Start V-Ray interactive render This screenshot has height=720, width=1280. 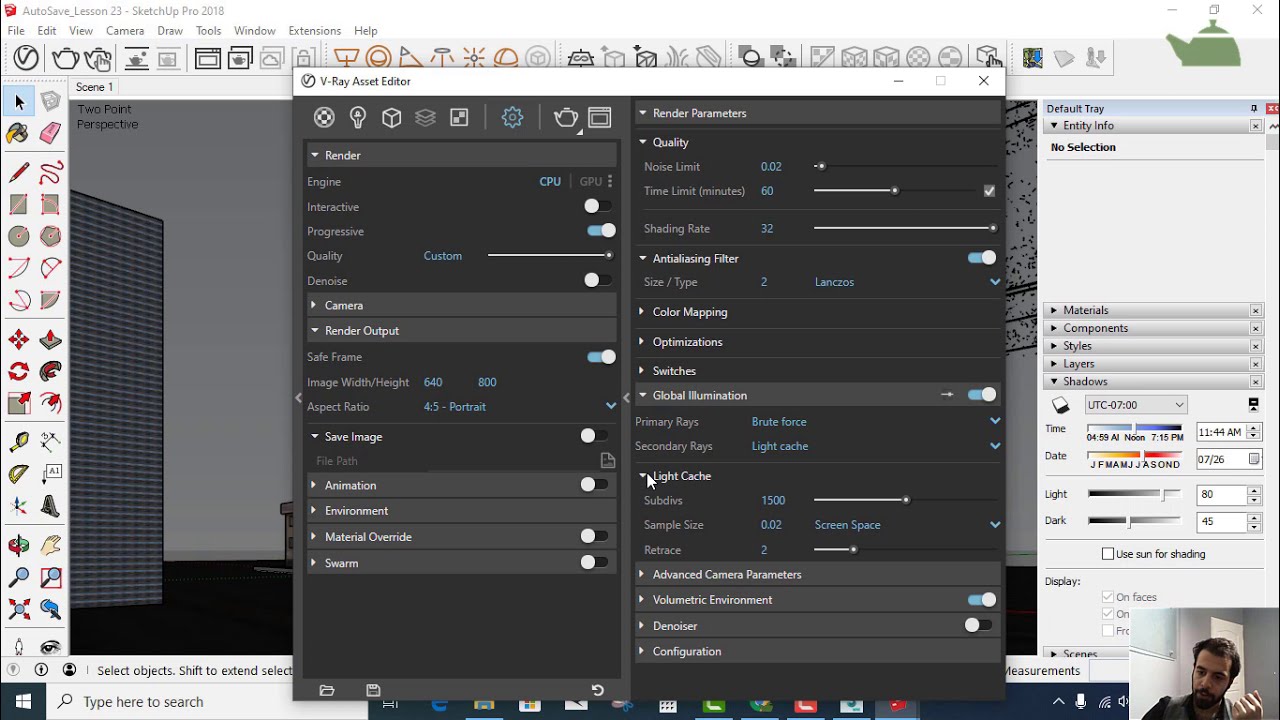pyautogui.click(x=97, y=58)
